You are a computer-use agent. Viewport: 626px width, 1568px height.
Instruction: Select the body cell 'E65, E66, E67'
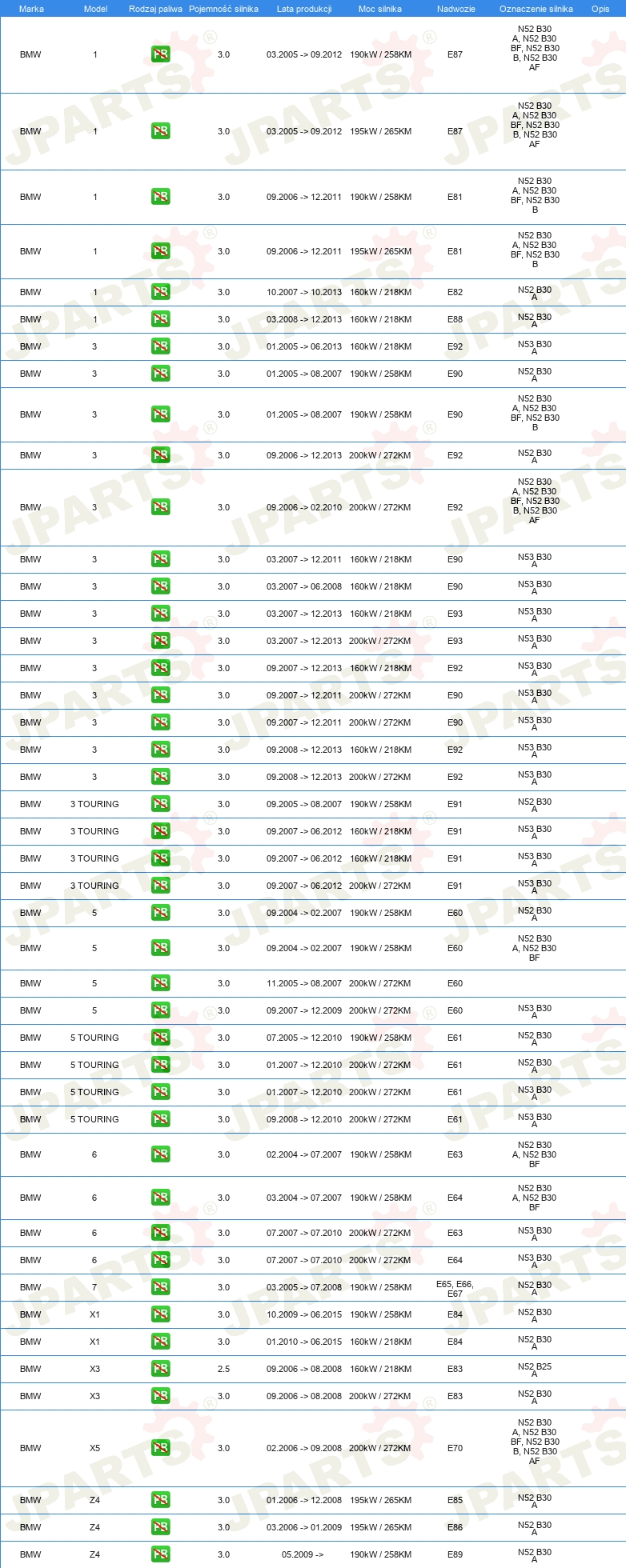point(455,1289)
